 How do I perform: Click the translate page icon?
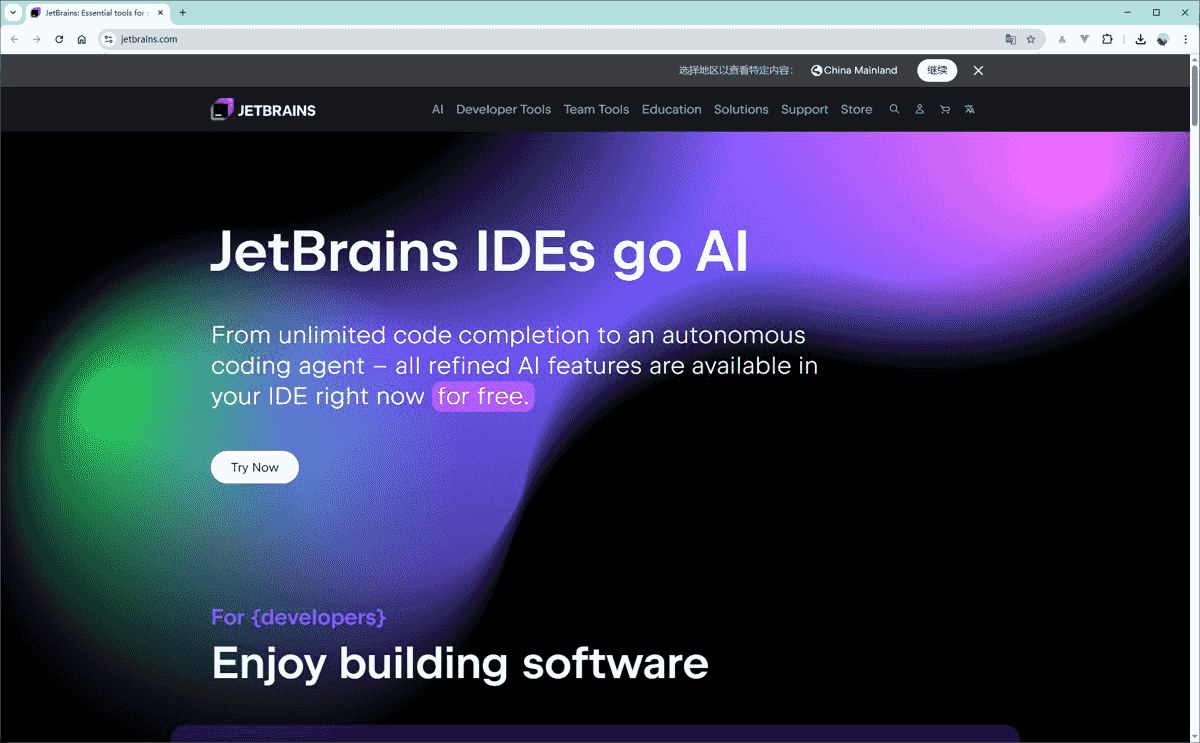tap(1010, 39)
